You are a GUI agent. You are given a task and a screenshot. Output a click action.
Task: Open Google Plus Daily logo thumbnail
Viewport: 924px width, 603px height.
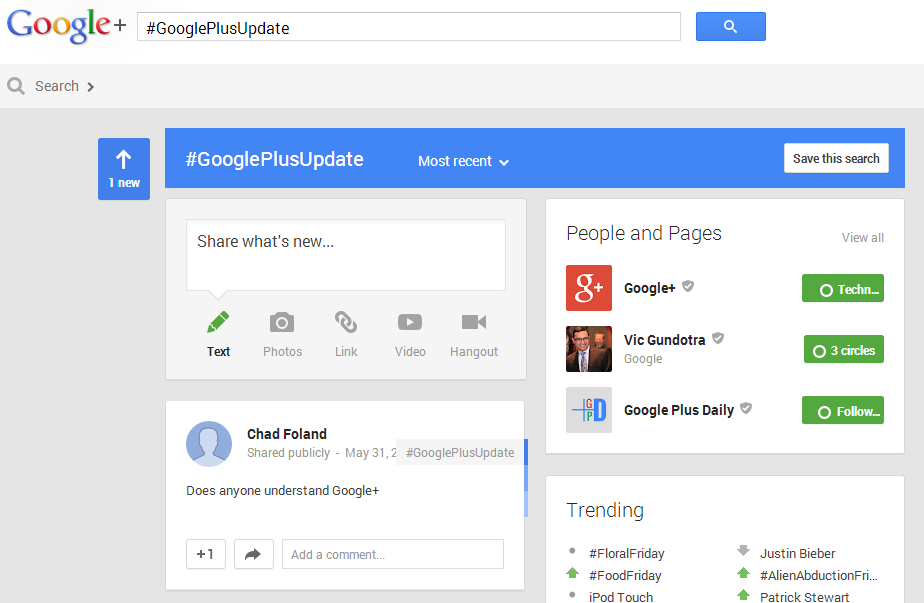tap(589, 410)
